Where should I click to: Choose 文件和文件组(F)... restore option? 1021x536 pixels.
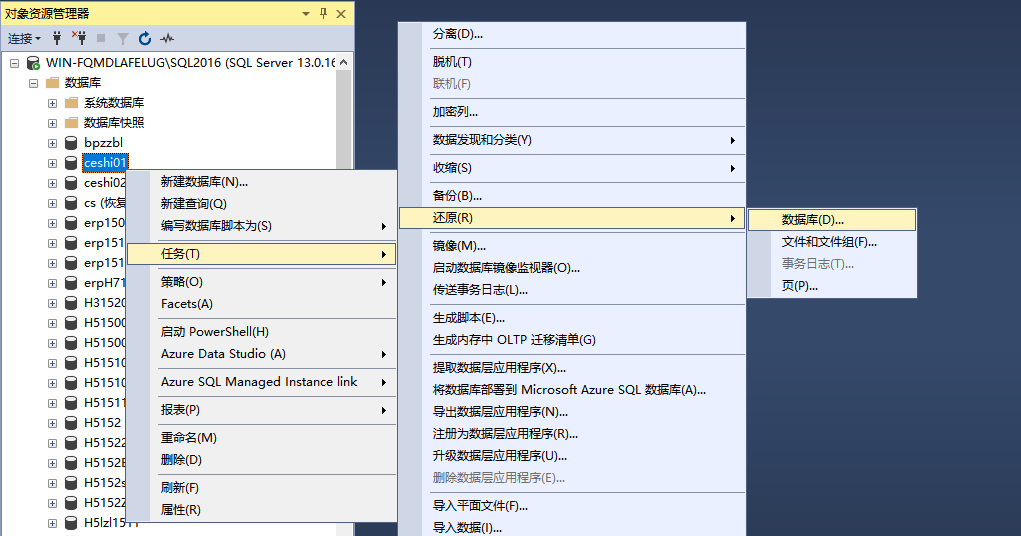pyautogui.click(x=828, y=242)
